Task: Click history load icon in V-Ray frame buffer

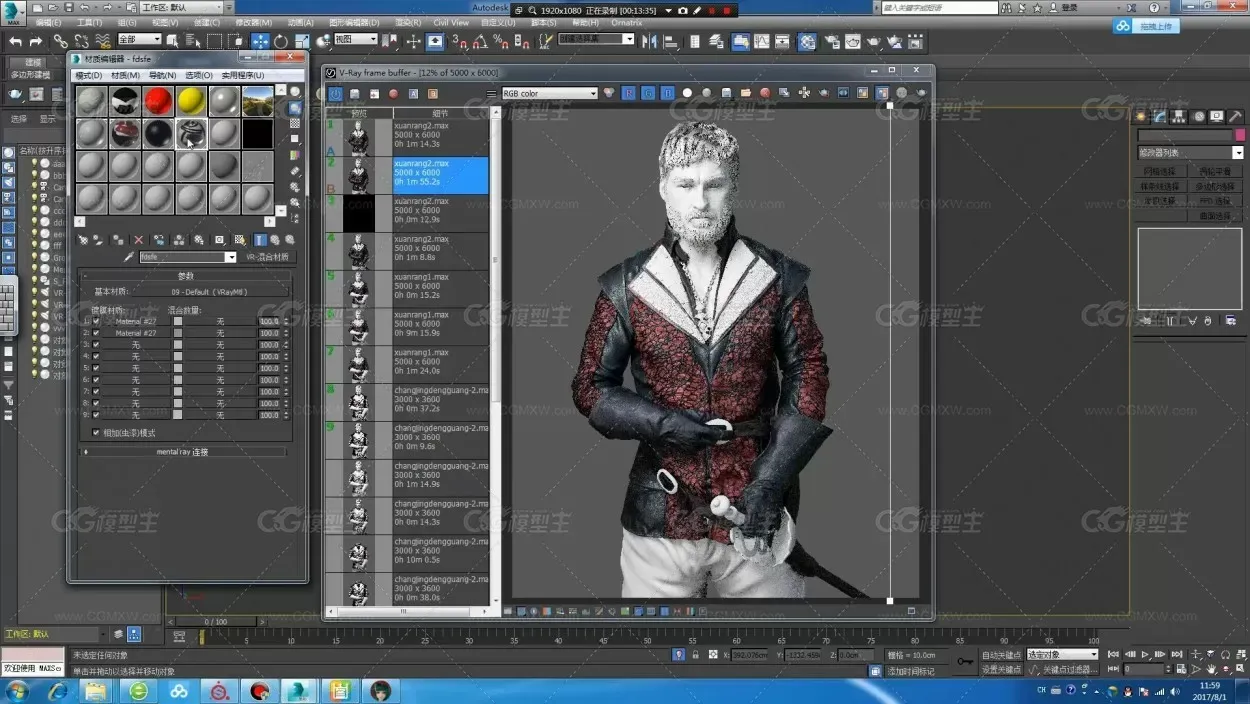Action: click(x=374, y=93)
